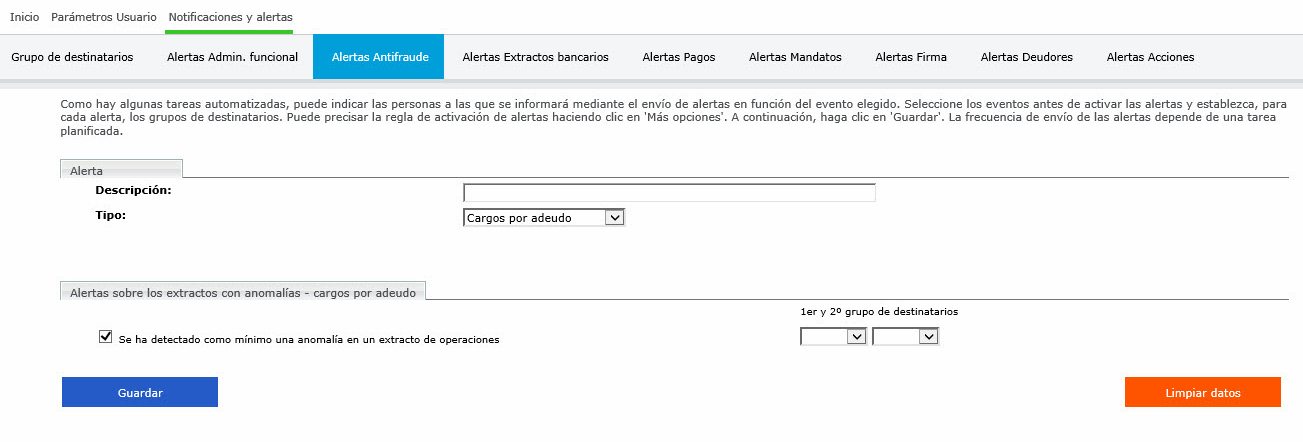Screen dimensions: 1303x442
Task: Open Alertas Admin. funcional tab
Action: [232, 57]
